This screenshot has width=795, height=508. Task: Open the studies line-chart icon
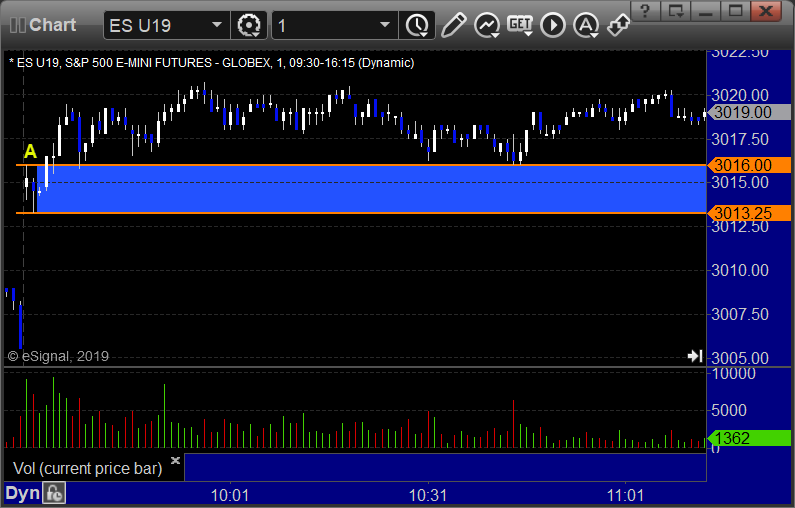[487, 25]
